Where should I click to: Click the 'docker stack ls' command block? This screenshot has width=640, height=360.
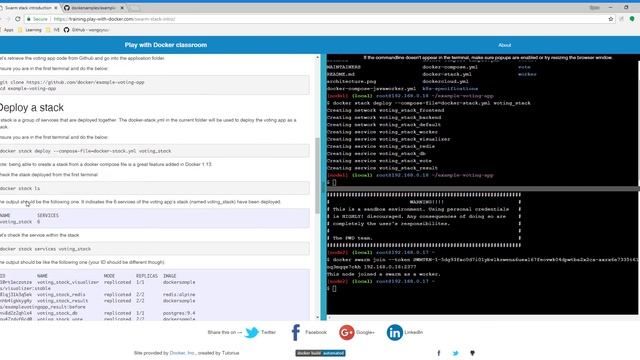click(x=154, y=188)
